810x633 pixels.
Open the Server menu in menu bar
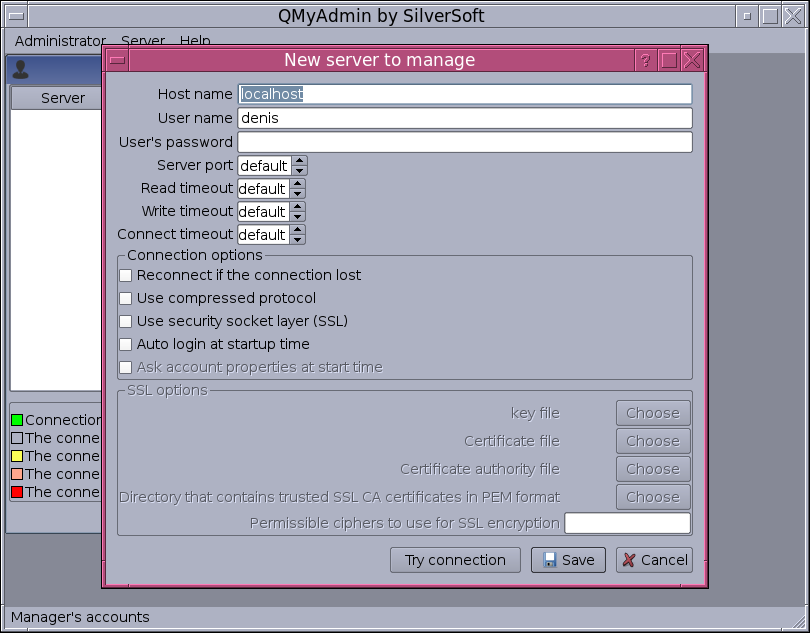[x=143, y=41]
